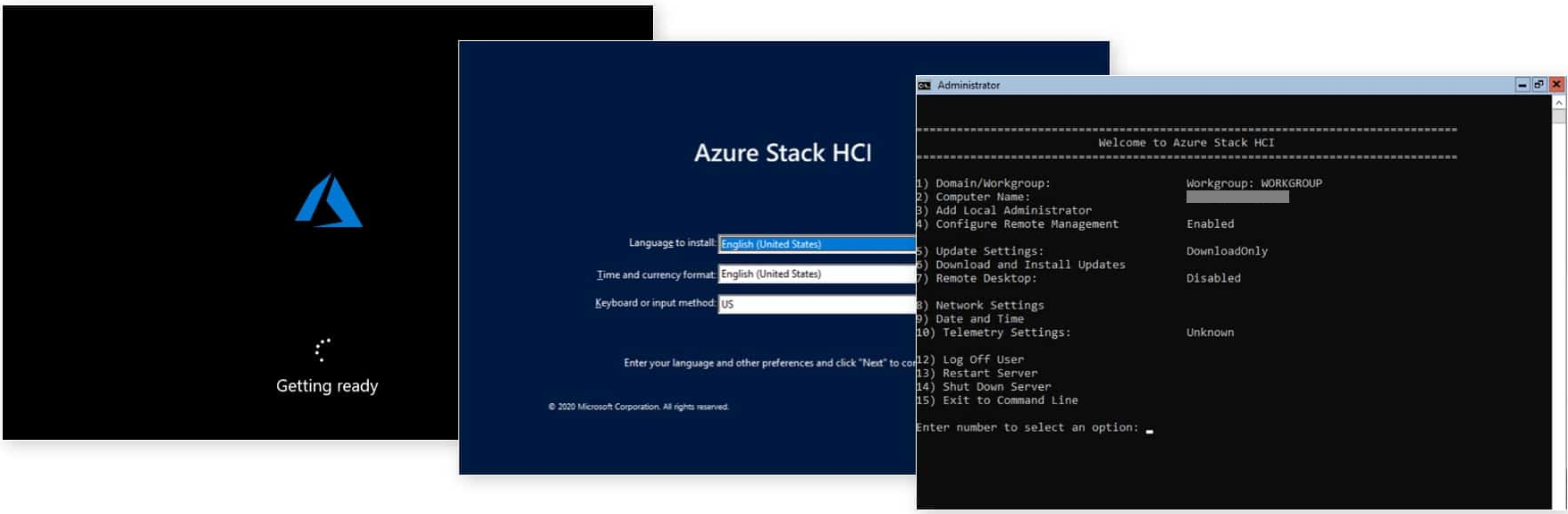Select option 4 Configure Remote Management
The image size is (1568, 514).
click(1017, 224)
